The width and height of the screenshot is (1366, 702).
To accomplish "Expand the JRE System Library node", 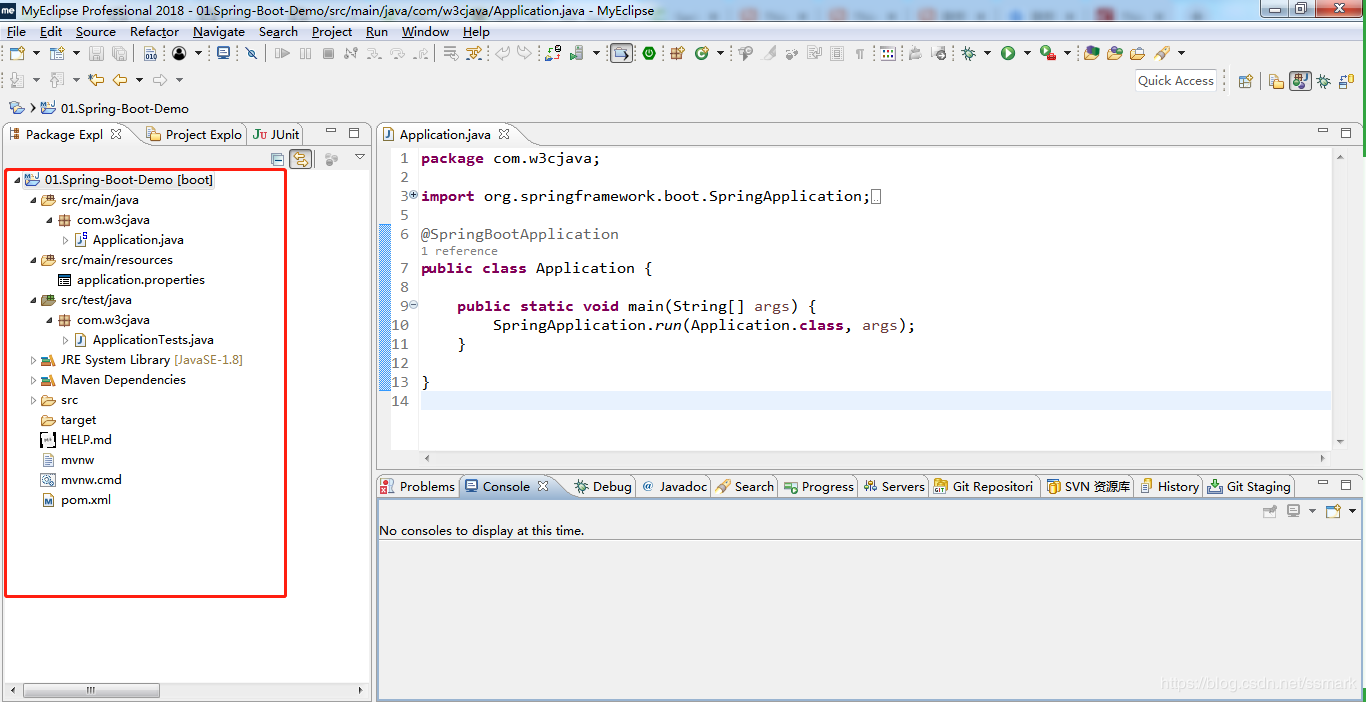I will 34,360.
